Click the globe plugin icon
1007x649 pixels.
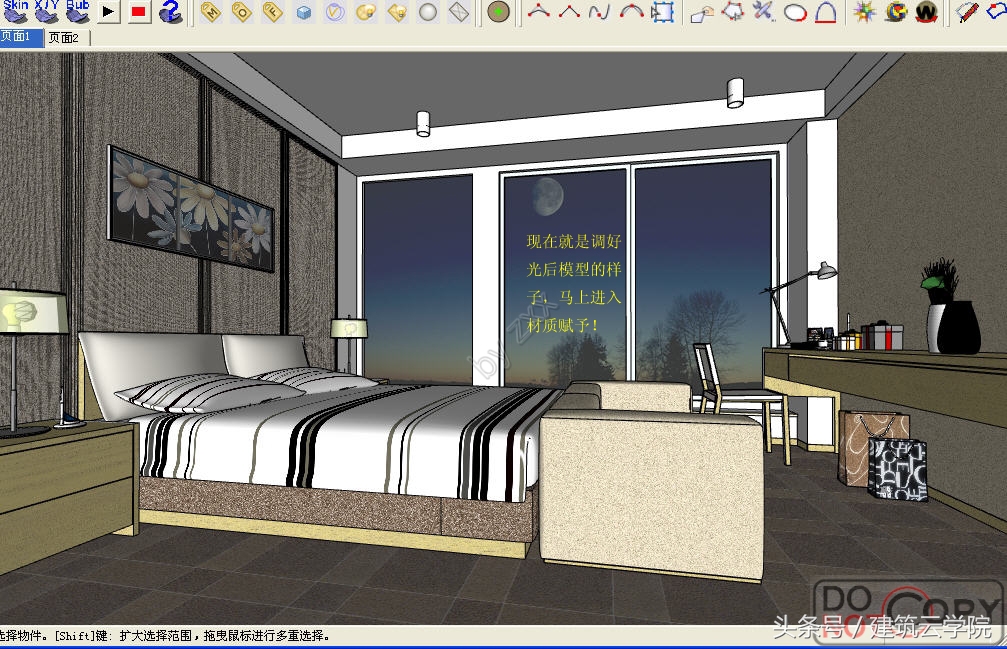pyautogui.click(x=894, y=13)
